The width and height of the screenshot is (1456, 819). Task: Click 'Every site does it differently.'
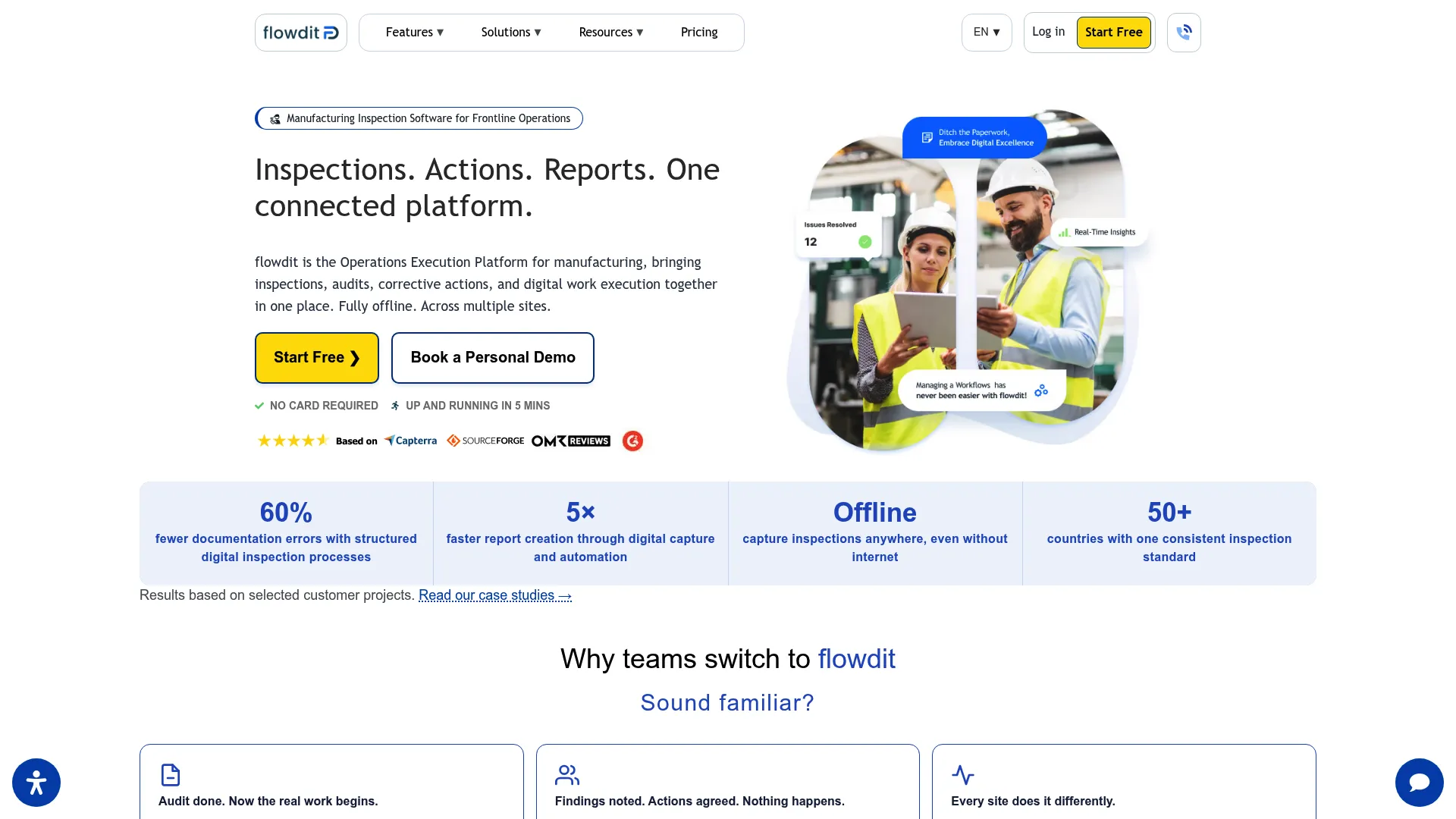(1033, 802)
